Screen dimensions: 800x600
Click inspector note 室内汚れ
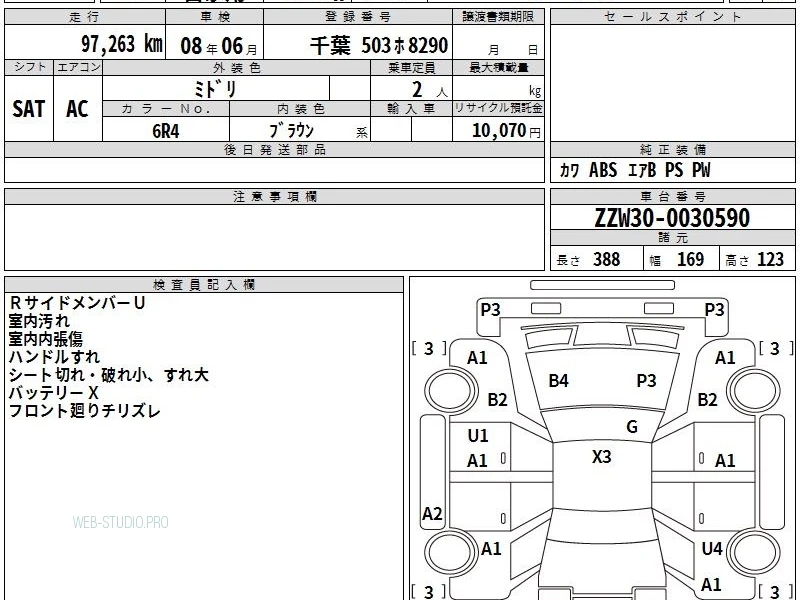(39, 321)
